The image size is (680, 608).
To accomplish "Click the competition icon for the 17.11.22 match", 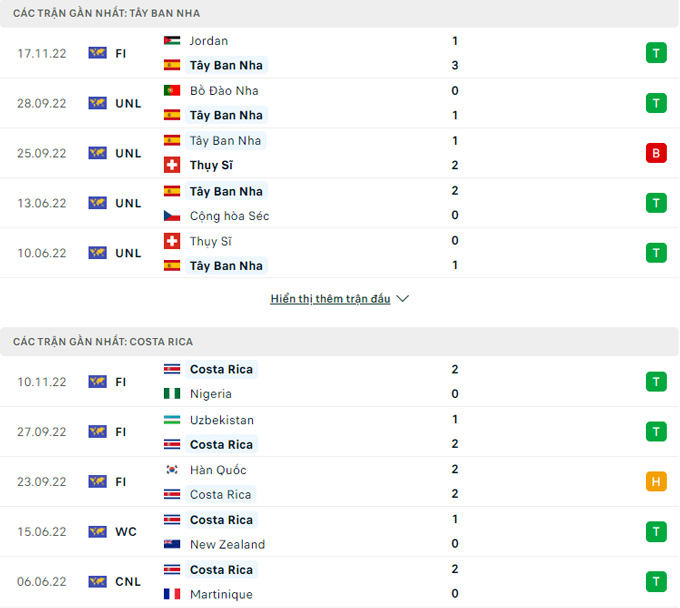I will point(97,53).
